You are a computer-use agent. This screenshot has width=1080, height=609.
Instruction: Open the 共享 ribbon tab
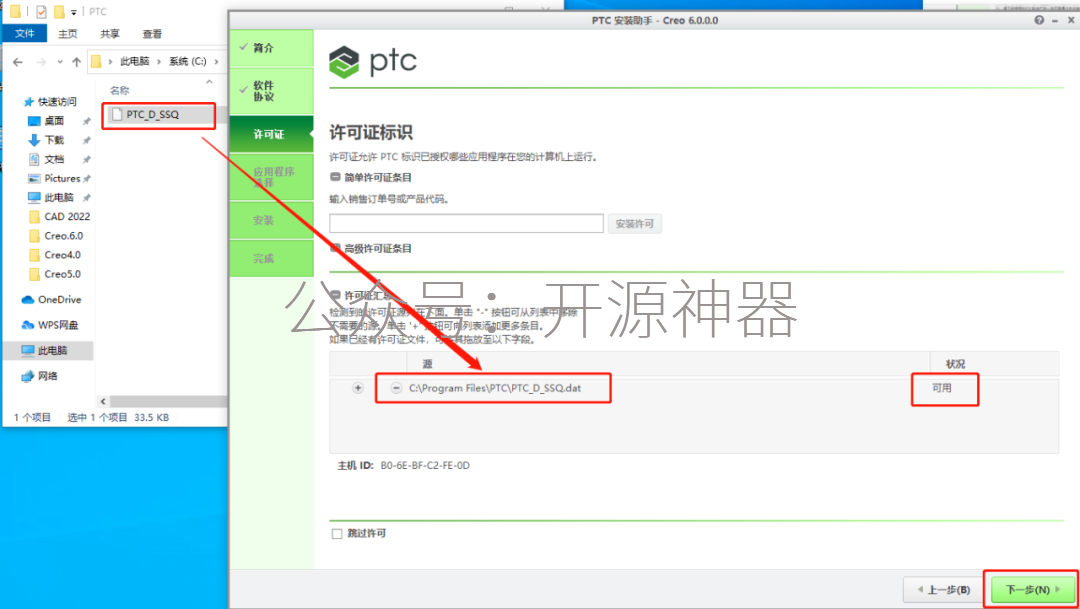[x=110, y=34]
